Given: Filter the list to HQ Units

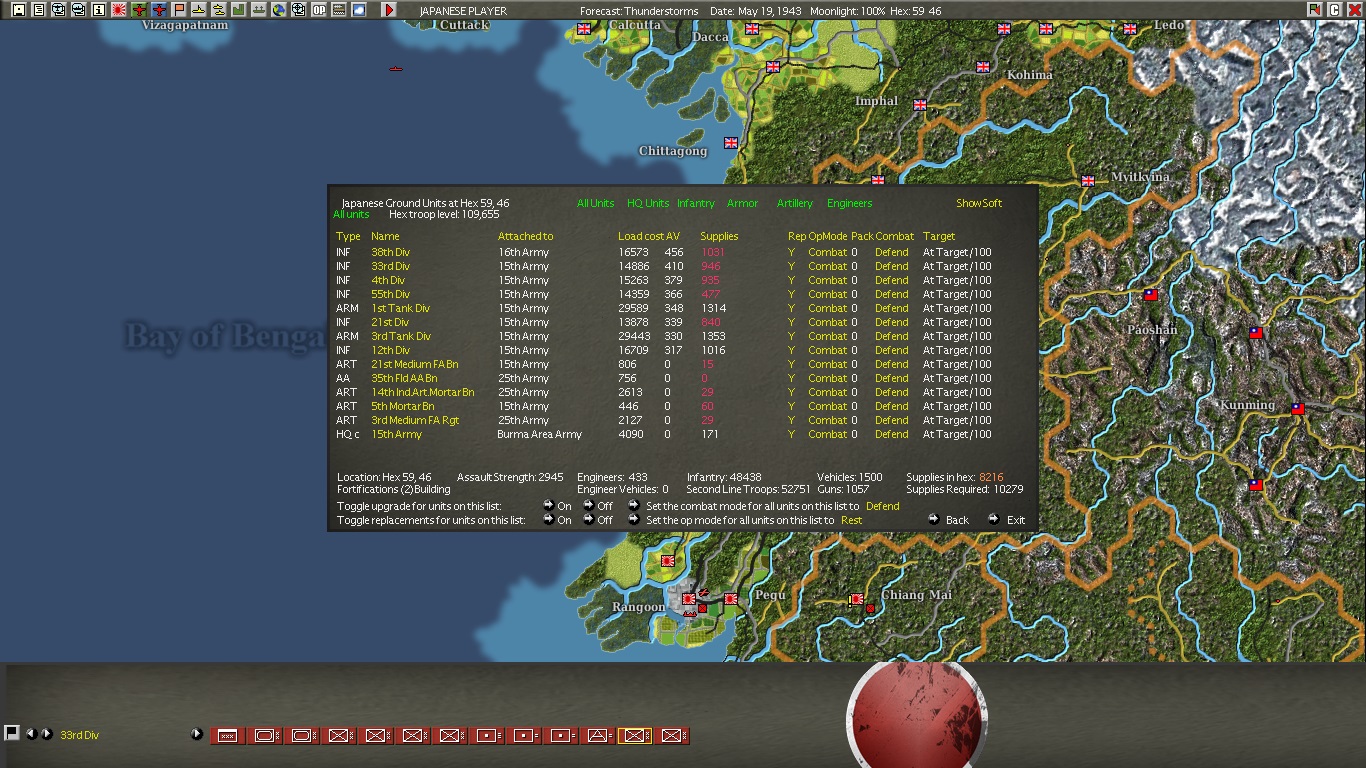Looking at the screenshot, I should 648,204.
